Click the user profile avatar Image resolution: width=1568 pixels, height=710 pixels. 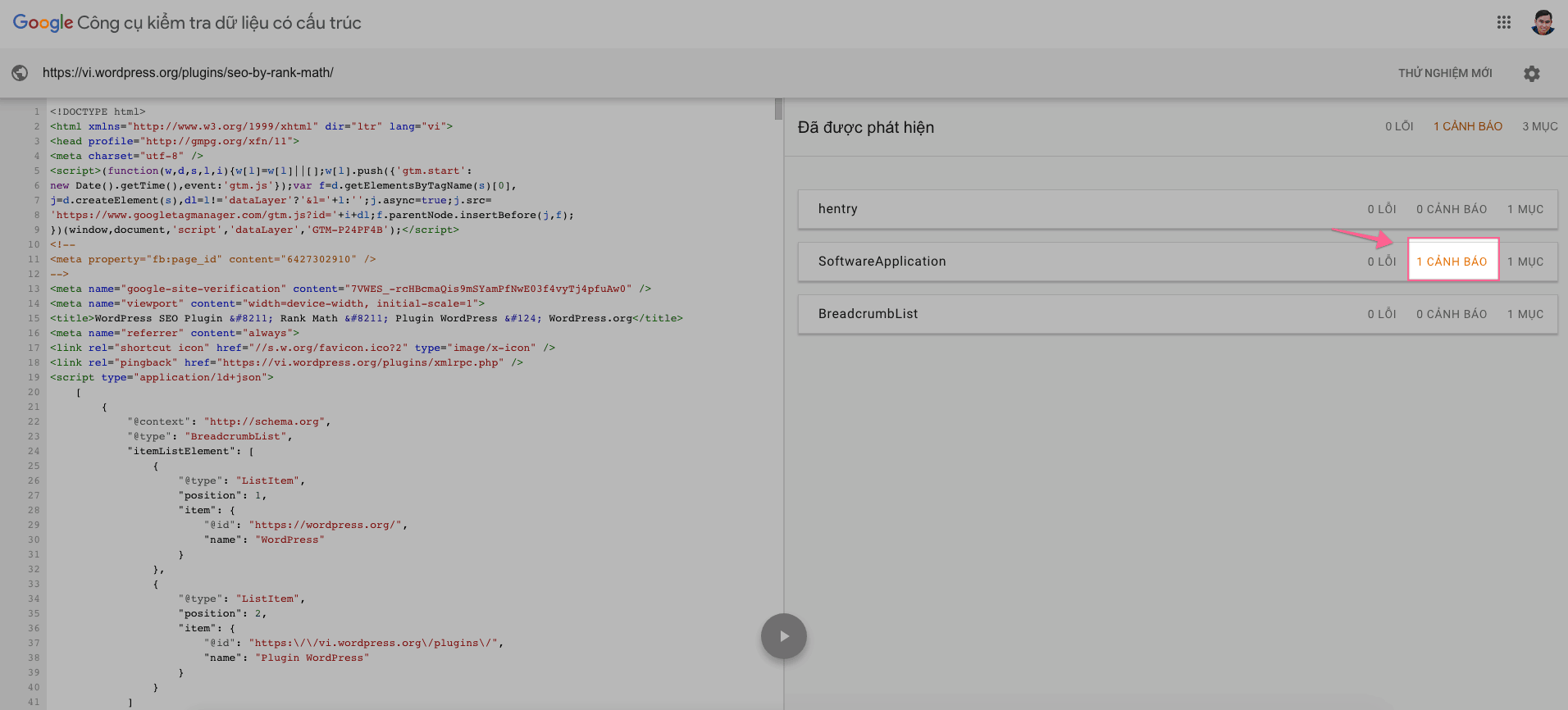(x=1543, y=23)
